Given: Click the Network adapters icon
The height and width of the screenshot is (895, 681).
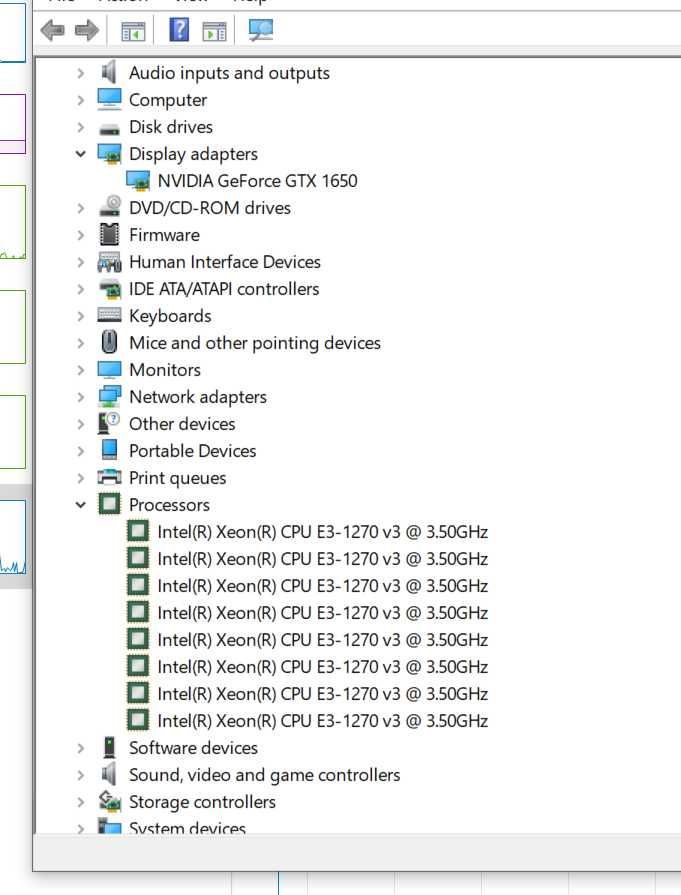Looking at the screenshot, I should [x=109, y=396].
